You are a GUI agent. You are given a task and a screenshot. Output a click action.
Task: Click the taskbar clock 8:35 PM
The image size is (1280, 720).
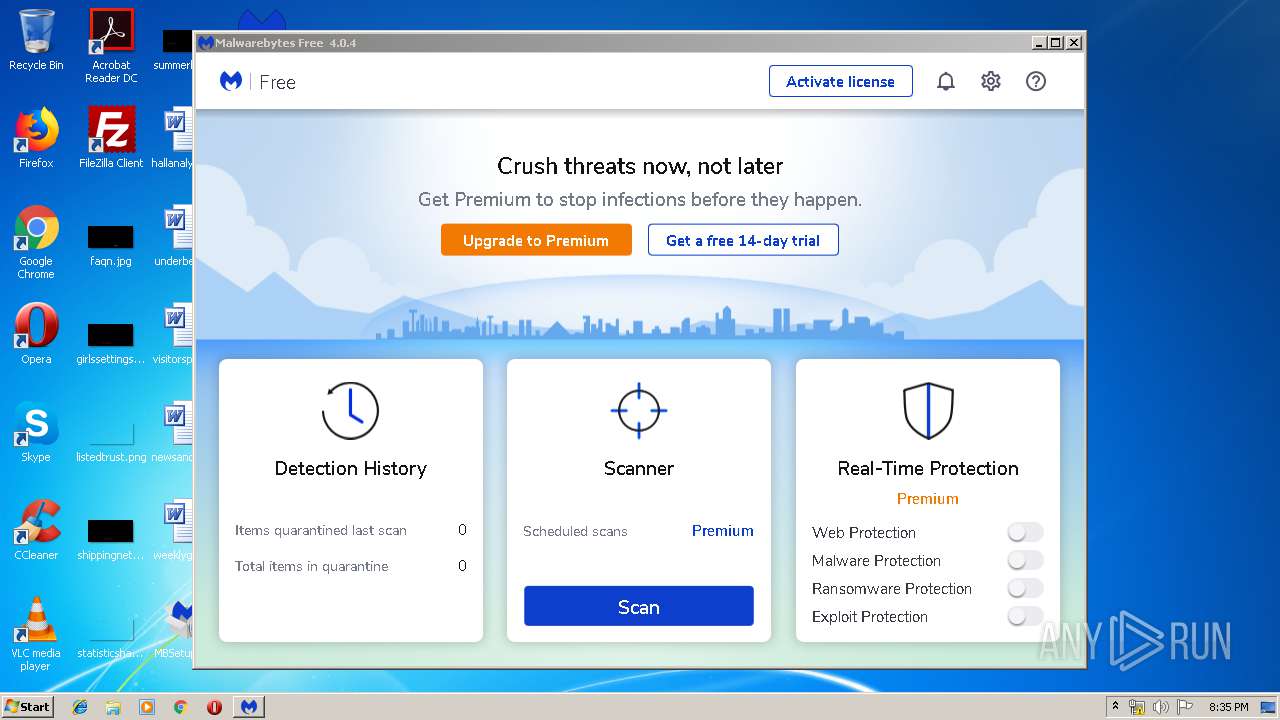[x=1228, y=707]
